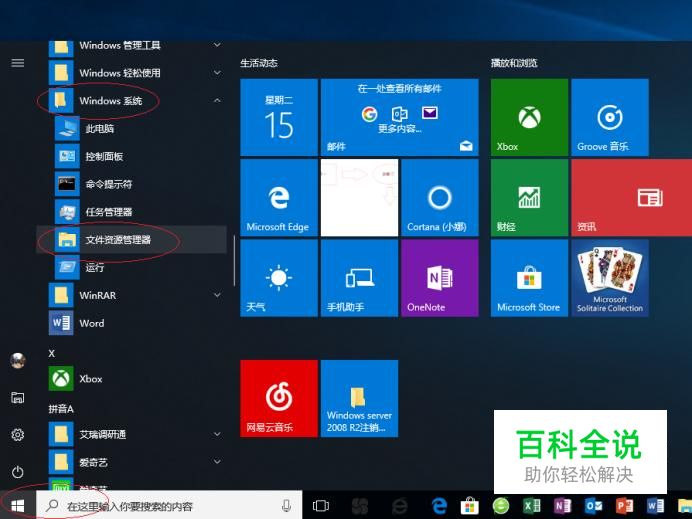
Task: Open the Xbox tile
Action: click(x=529, y=117)
